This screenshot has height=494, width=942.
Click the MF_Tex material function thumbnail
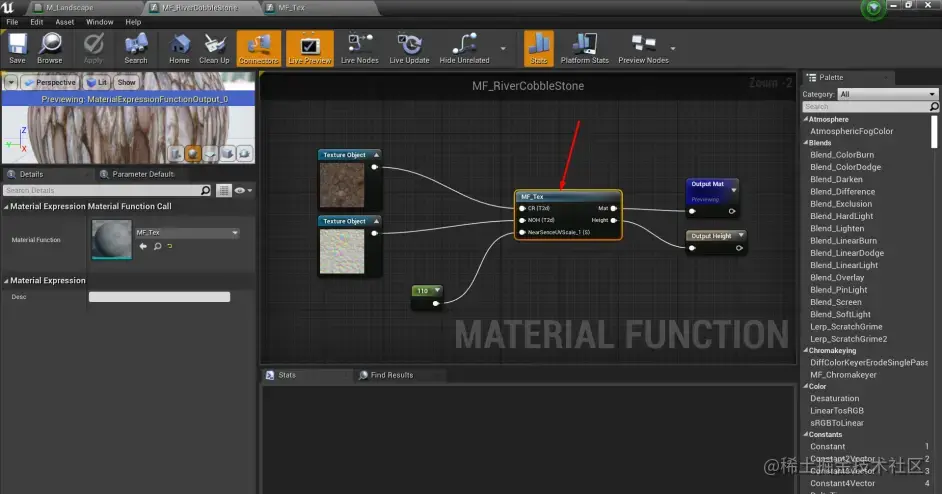point(112,239)
